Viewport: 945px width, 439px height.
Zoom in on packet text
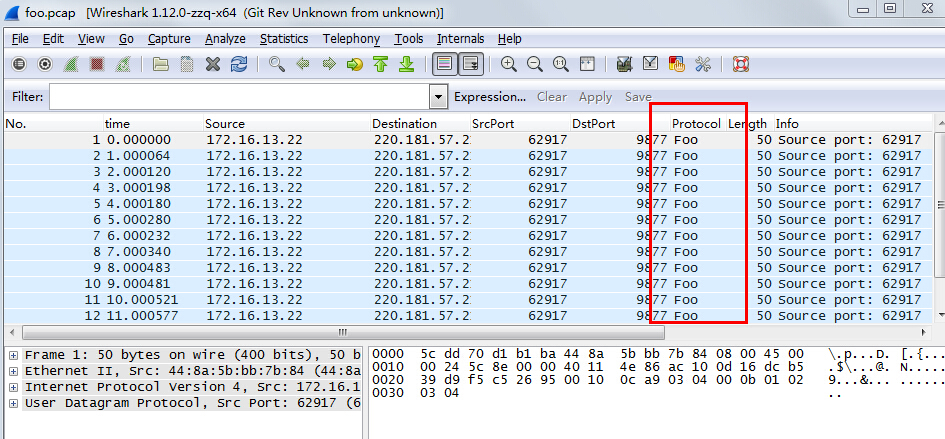click(x=509, y=64)
